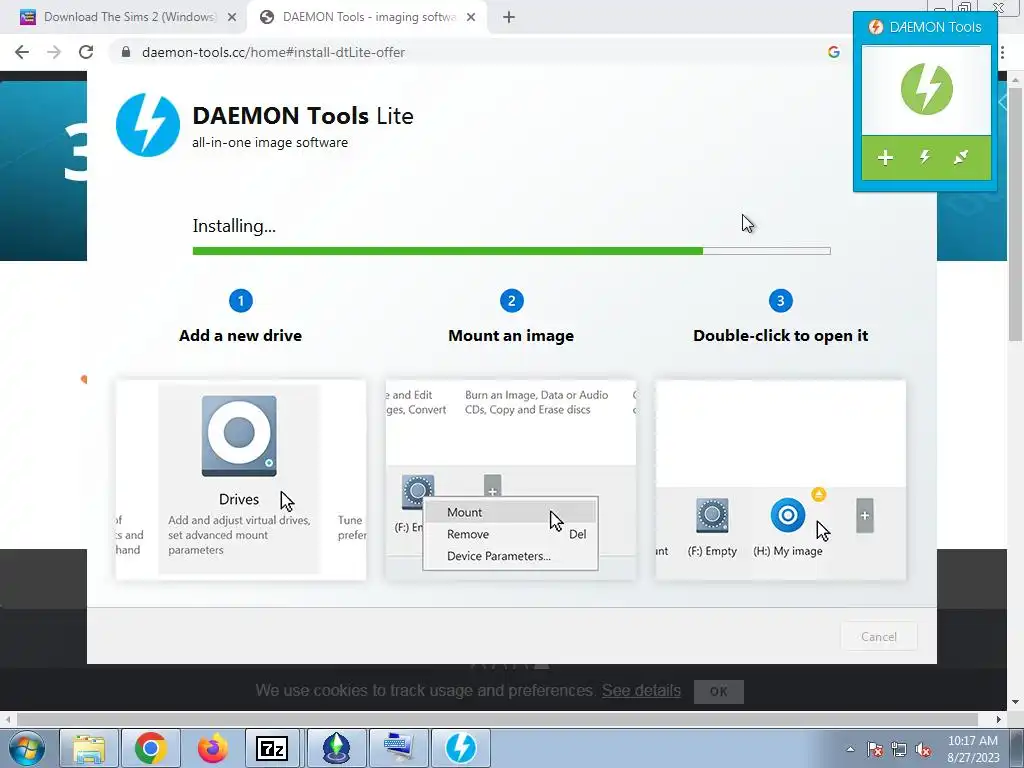Launch Firefox from the taskbar
Screen dimensions: 1024x768
click(x=212, y=748)
